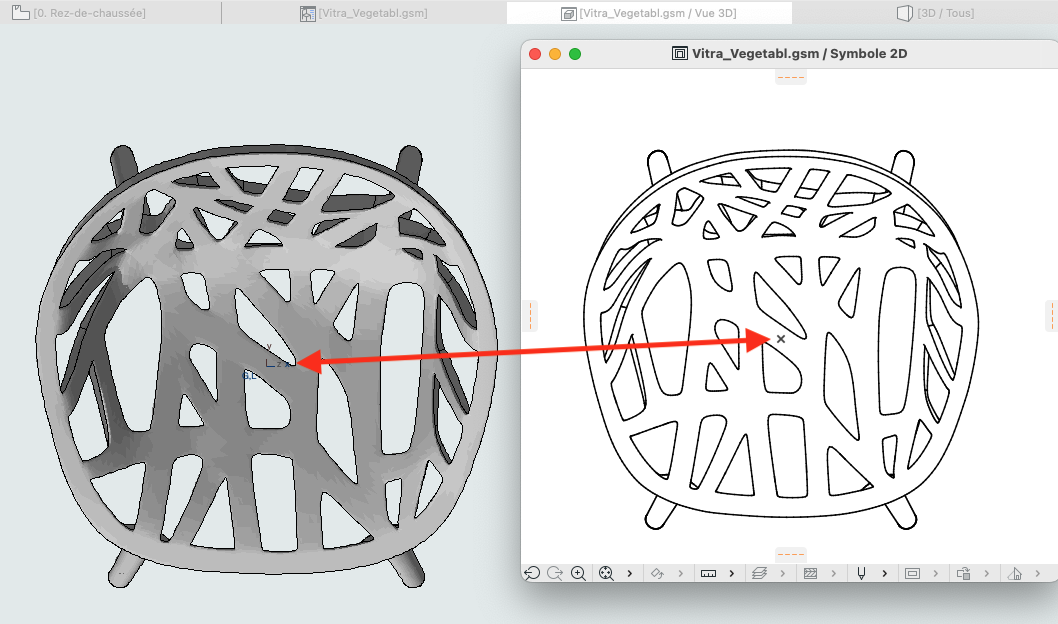Switch to the 3D / Tous tab
The height and width of the screenshot is (624, 1058).
coord(935,13)
